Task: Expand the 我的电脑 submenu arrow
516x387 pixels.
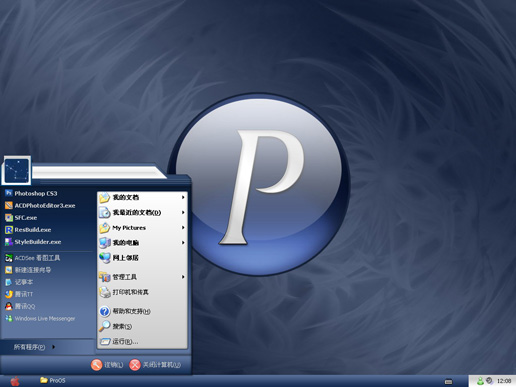Action: (x=183, y=243)
